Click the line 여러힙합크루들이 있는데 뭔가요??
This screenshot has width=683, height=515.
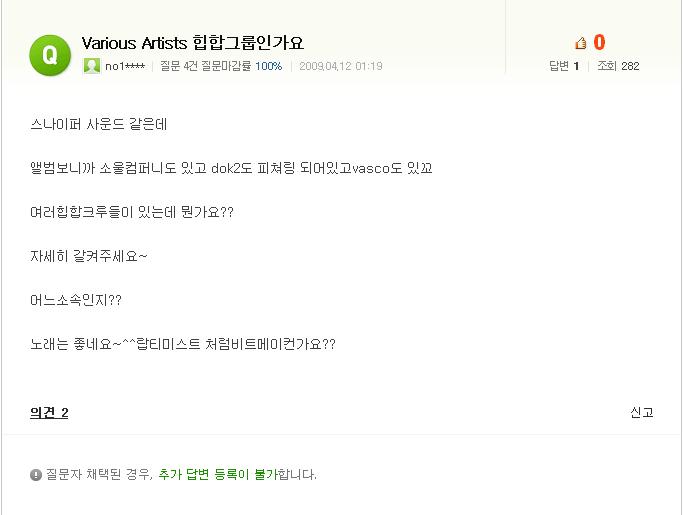pyautogui.click(x=132, y=212)
